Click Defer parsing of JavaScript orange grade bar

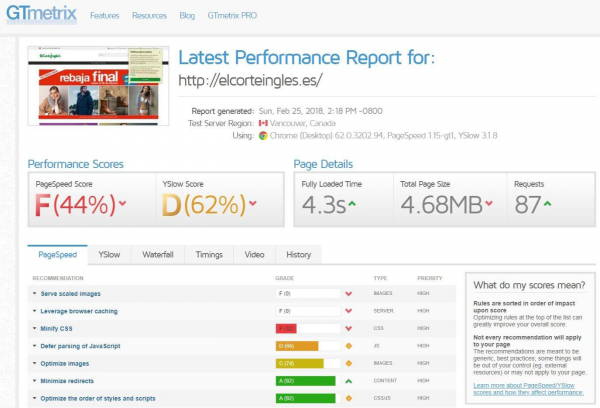coord(297,346)
